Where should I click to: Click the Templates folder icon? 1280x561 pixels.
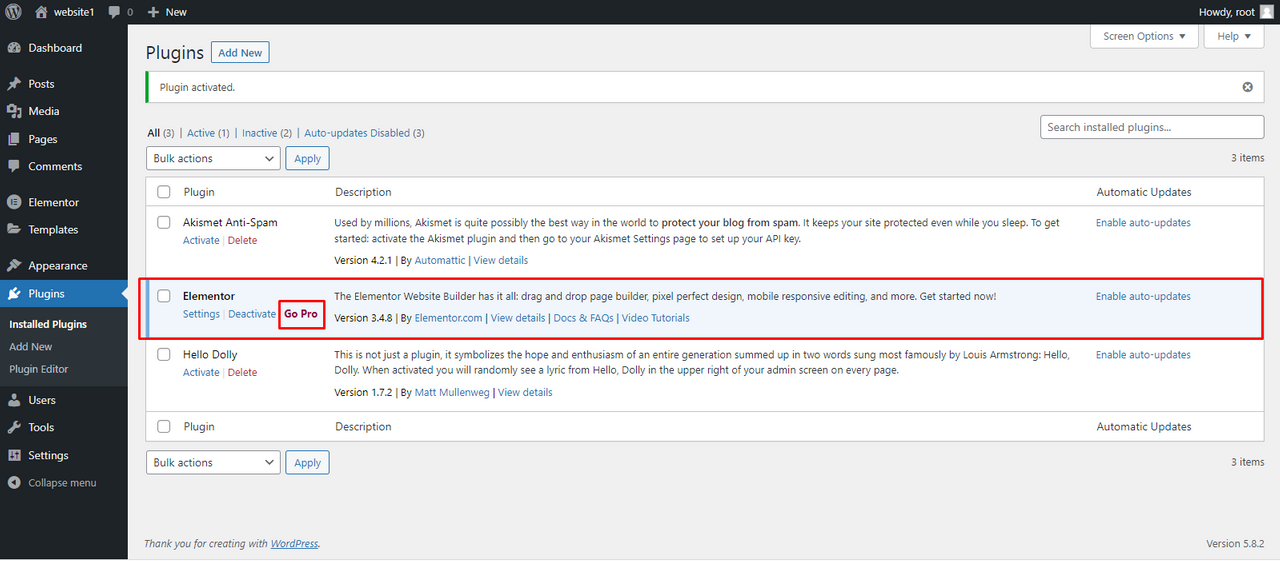[14, 229]
